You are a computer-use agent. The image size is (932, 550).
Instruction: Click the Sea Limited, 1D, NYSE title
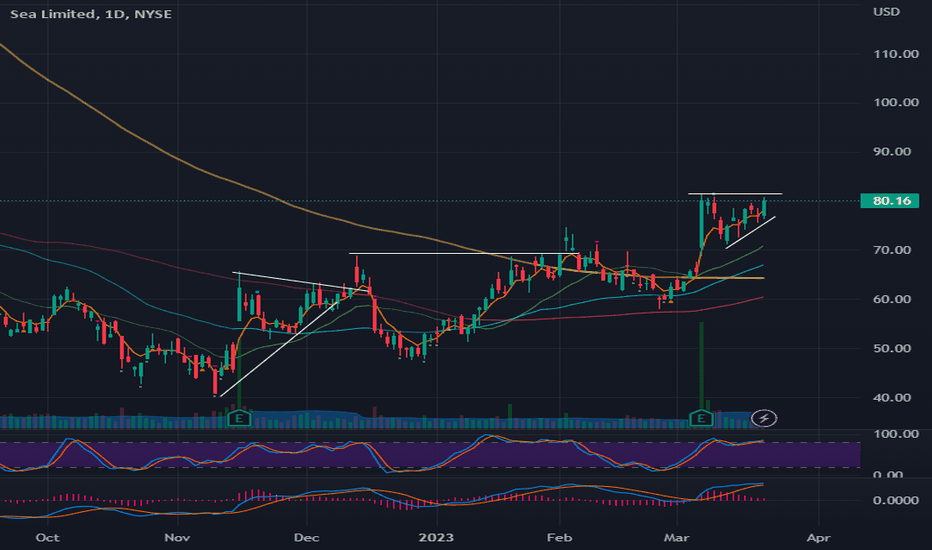[91, 14]
